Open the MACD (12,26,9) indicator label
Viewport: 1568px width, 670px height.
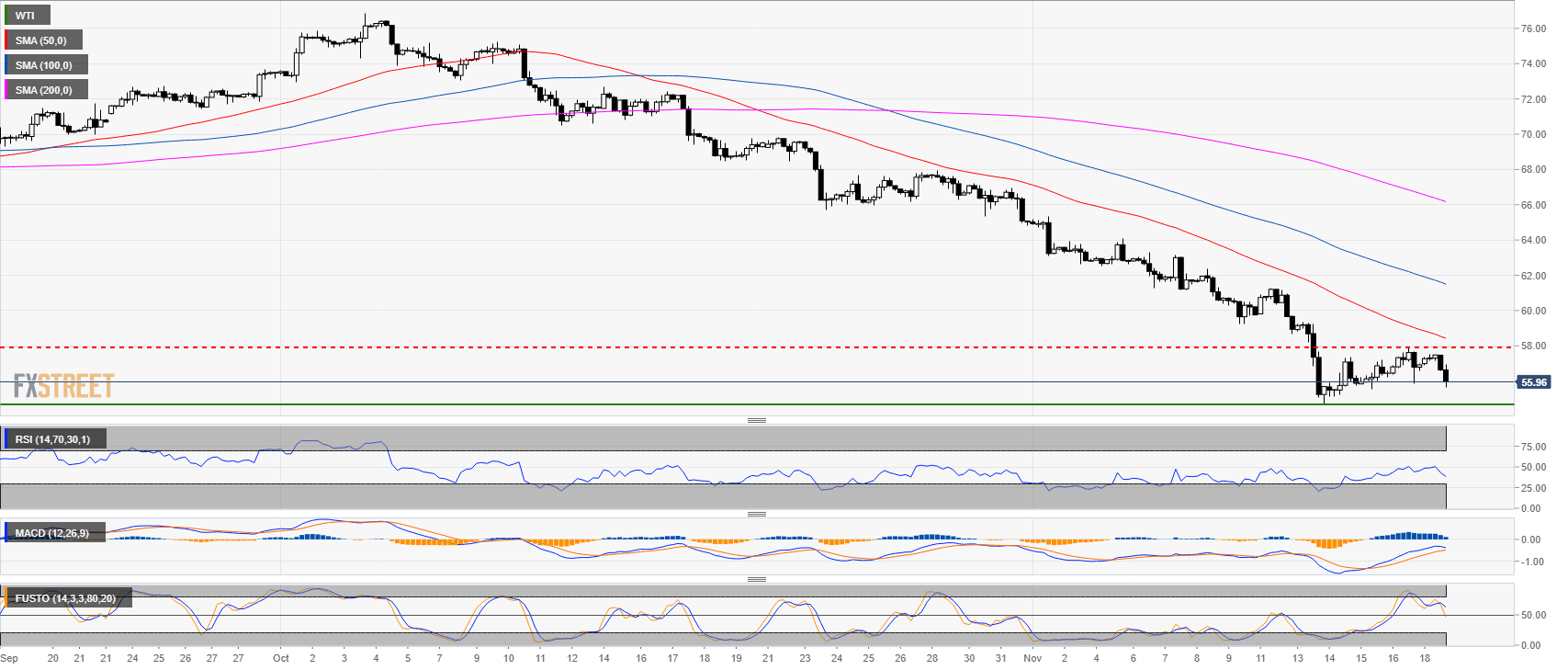[x=52, y=533]
